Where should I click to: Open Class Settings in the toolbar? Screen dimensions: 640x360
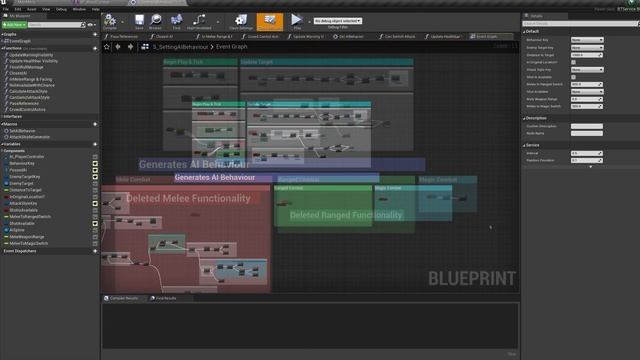pos(241,20)
